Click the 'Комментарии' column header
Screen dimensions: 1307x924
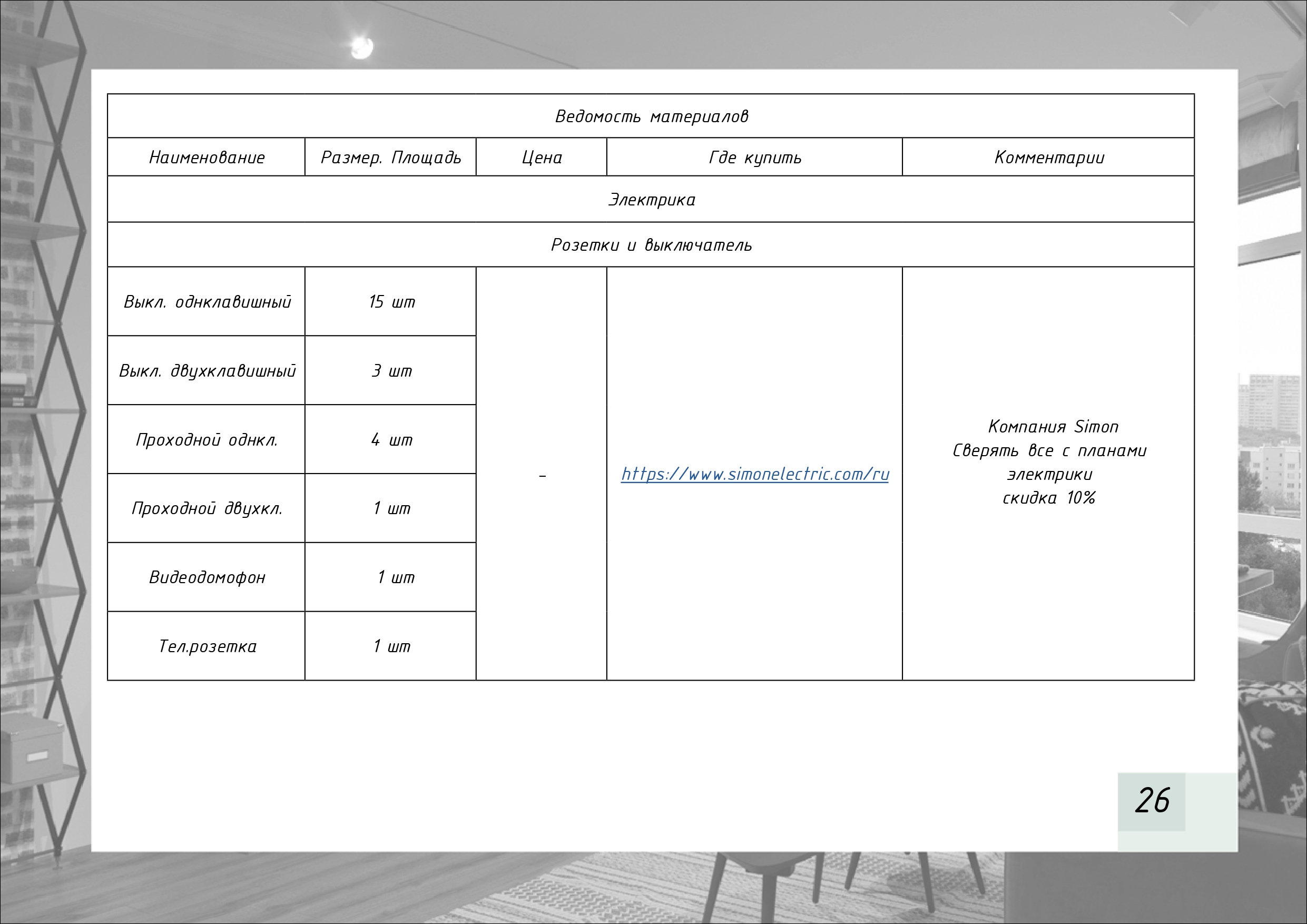(1048, 158)
